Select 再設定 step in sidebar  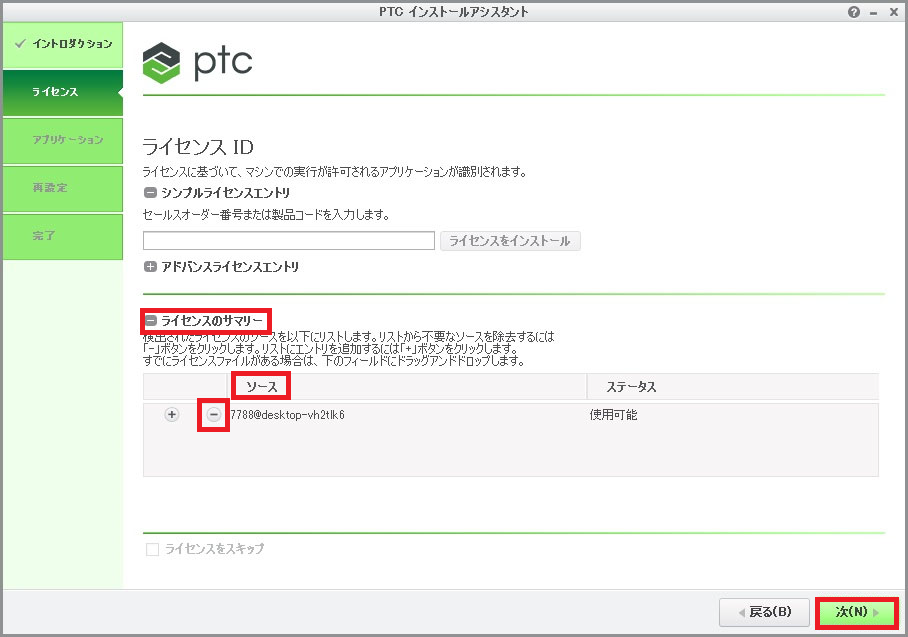[63, 189]
